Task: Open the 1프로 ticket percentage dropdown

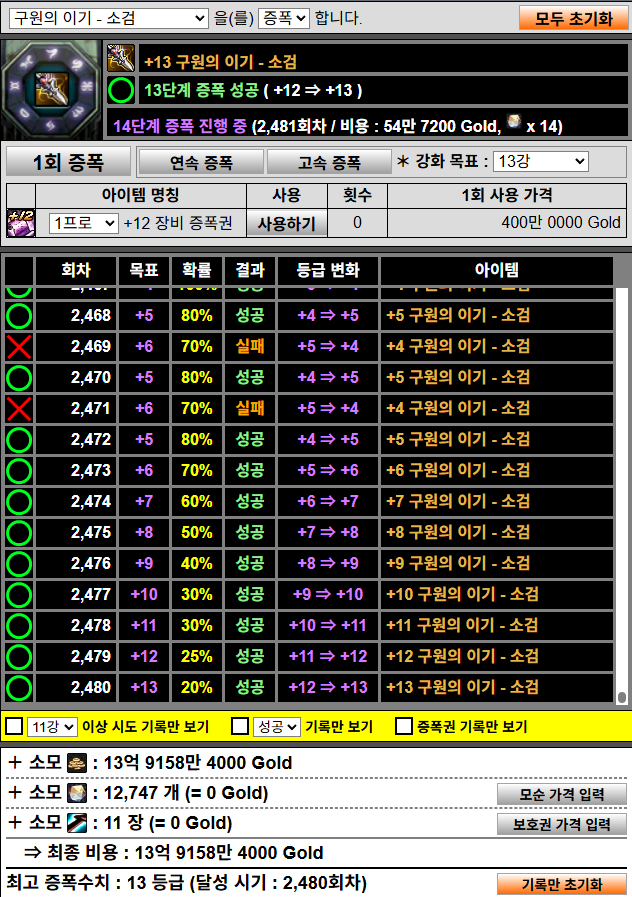Action: [x=84, y=223]
